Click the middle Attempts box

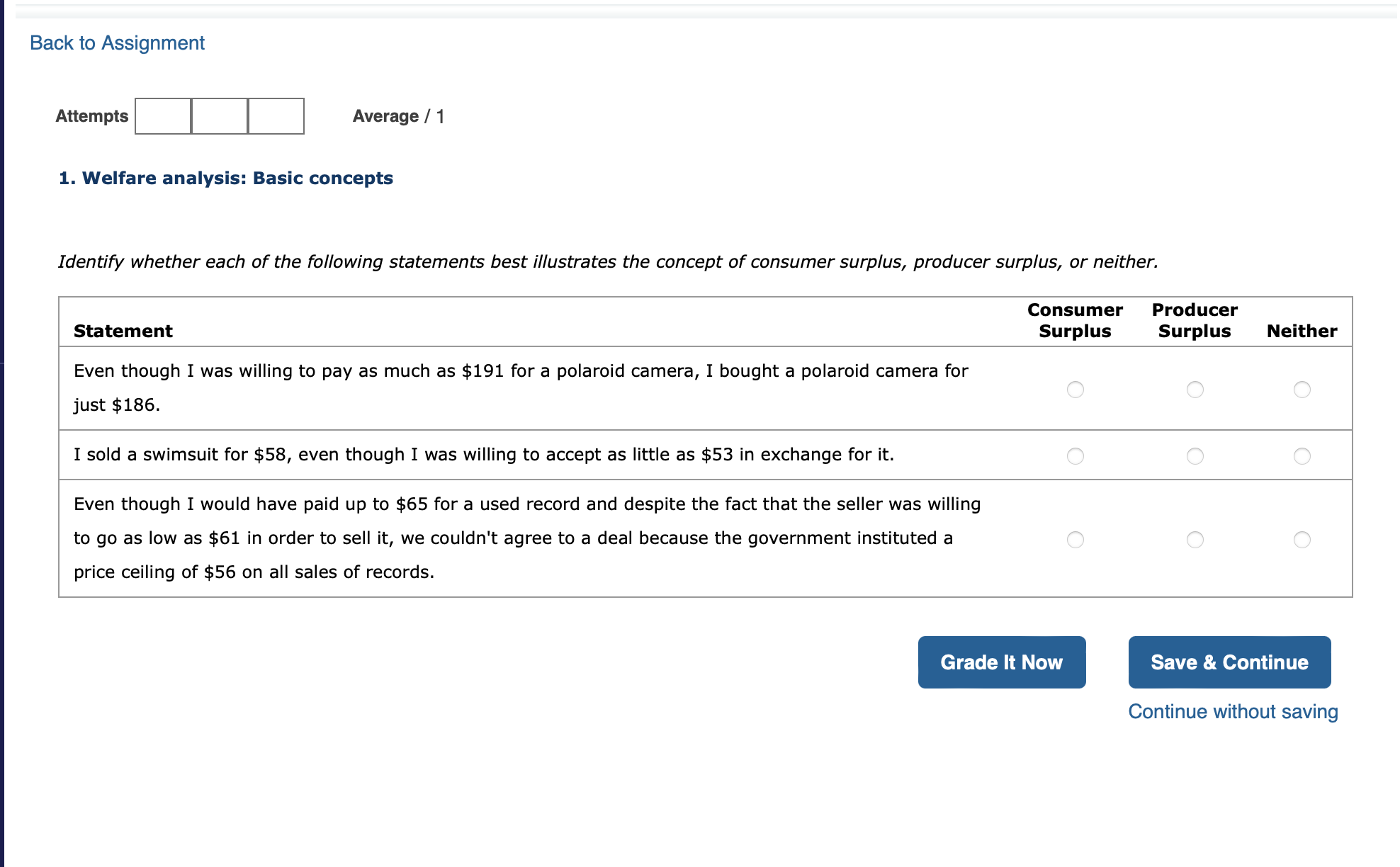coord(220,116)
